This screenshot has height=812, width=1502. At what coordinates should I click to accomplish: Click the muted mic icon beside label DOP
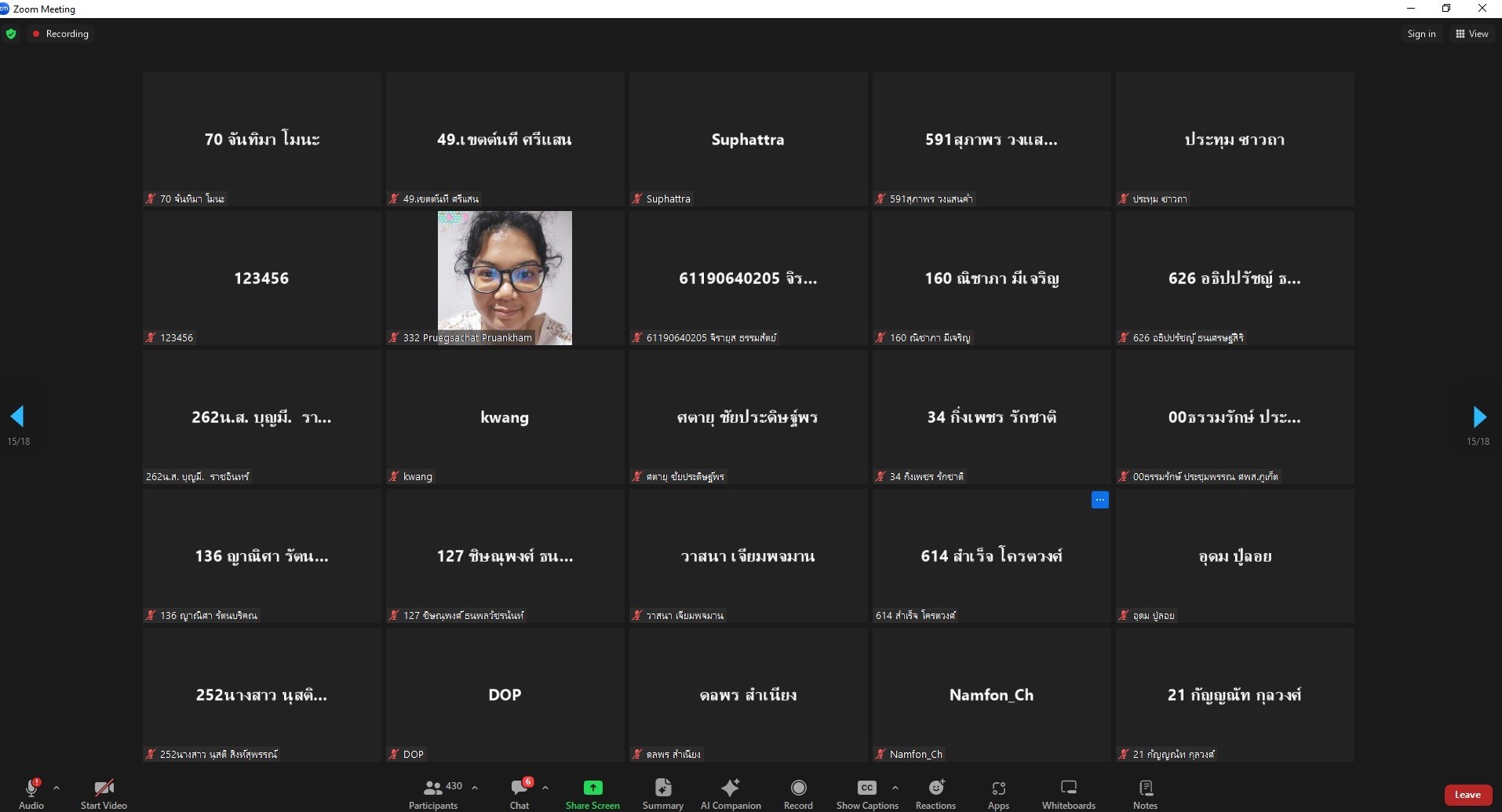(394, 755)
